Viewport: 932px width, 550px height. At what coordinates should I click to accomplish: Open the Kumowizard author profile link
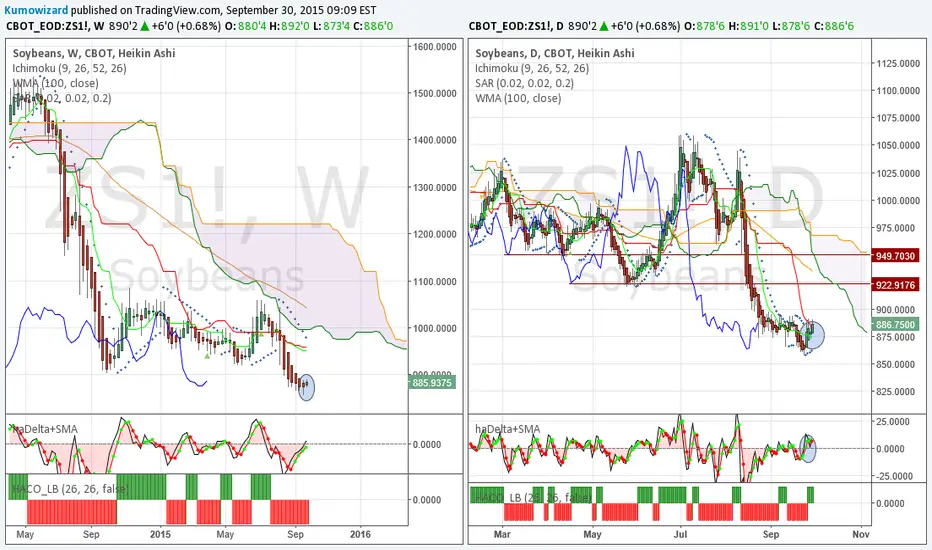(36, 10)
